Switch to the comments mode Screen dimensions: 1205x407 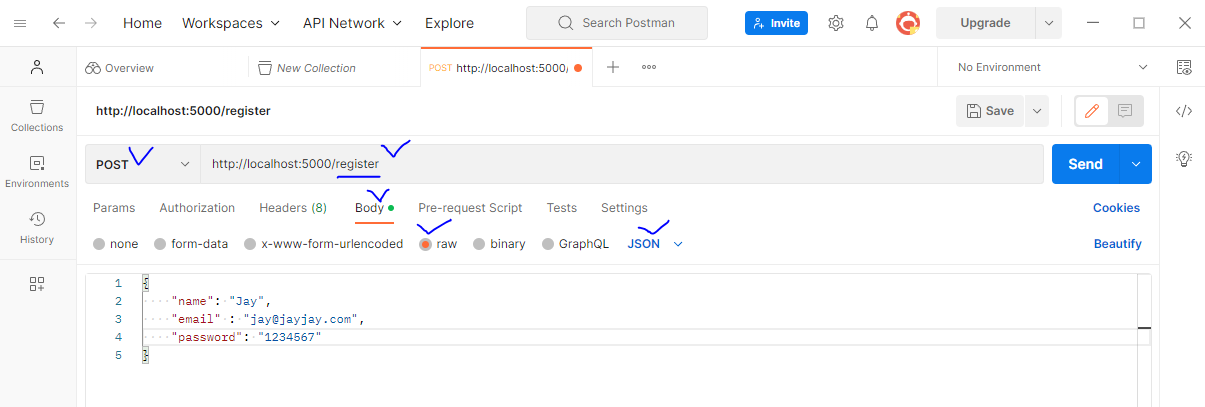(x=1125, y=111)
